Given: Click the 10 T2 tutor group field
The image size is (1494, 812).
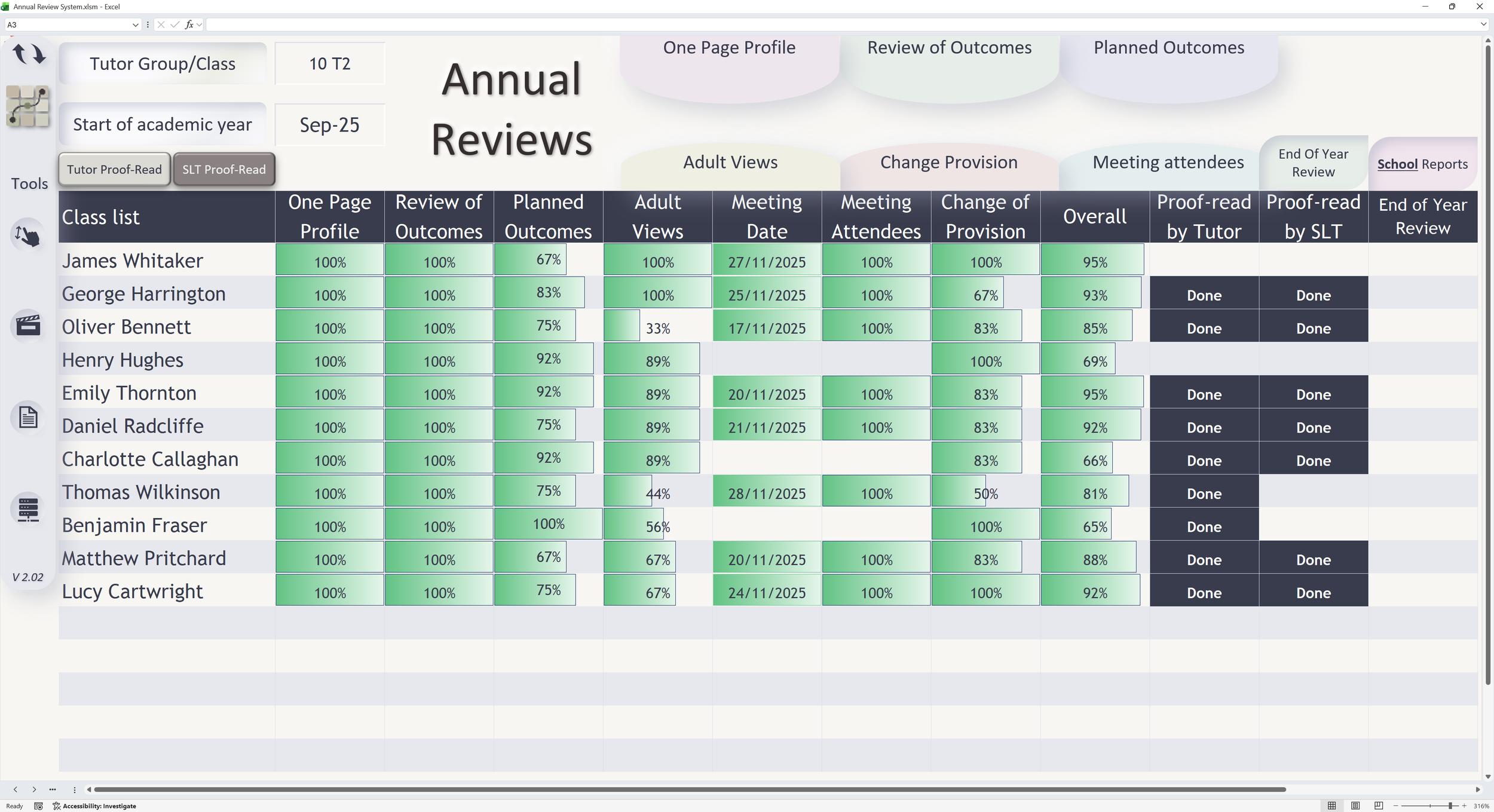Looking at the screenshot, I should [330, 63].
